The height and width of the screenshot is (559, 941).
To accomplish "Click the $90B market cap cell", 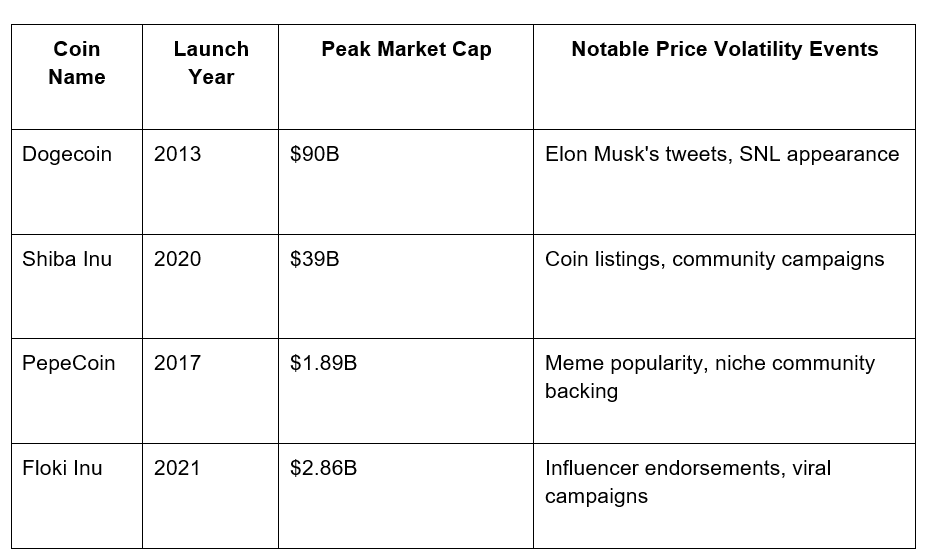I will (x=406, y=182).
